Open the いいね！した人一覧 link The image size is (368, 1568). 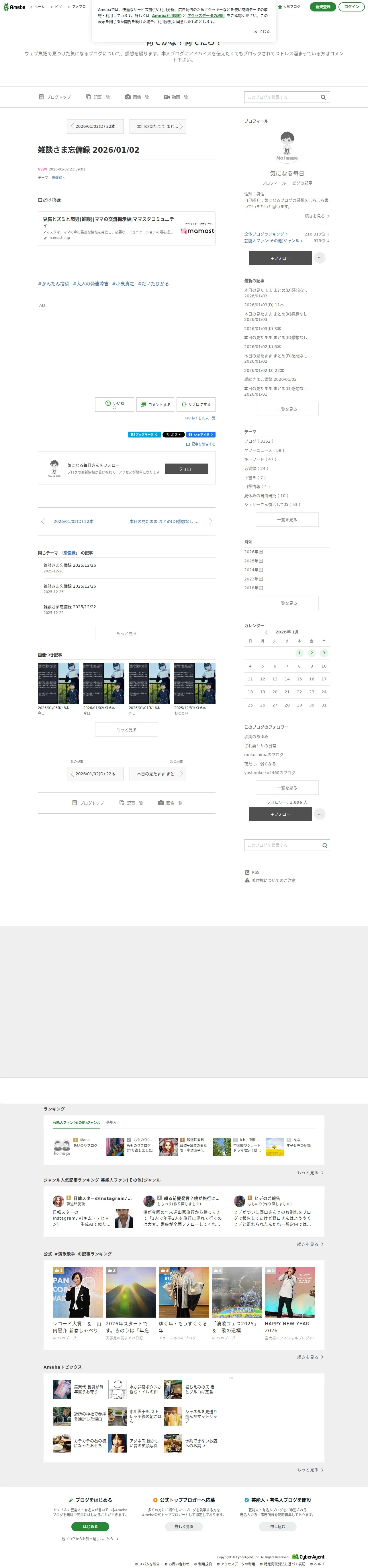coord(200,418)
